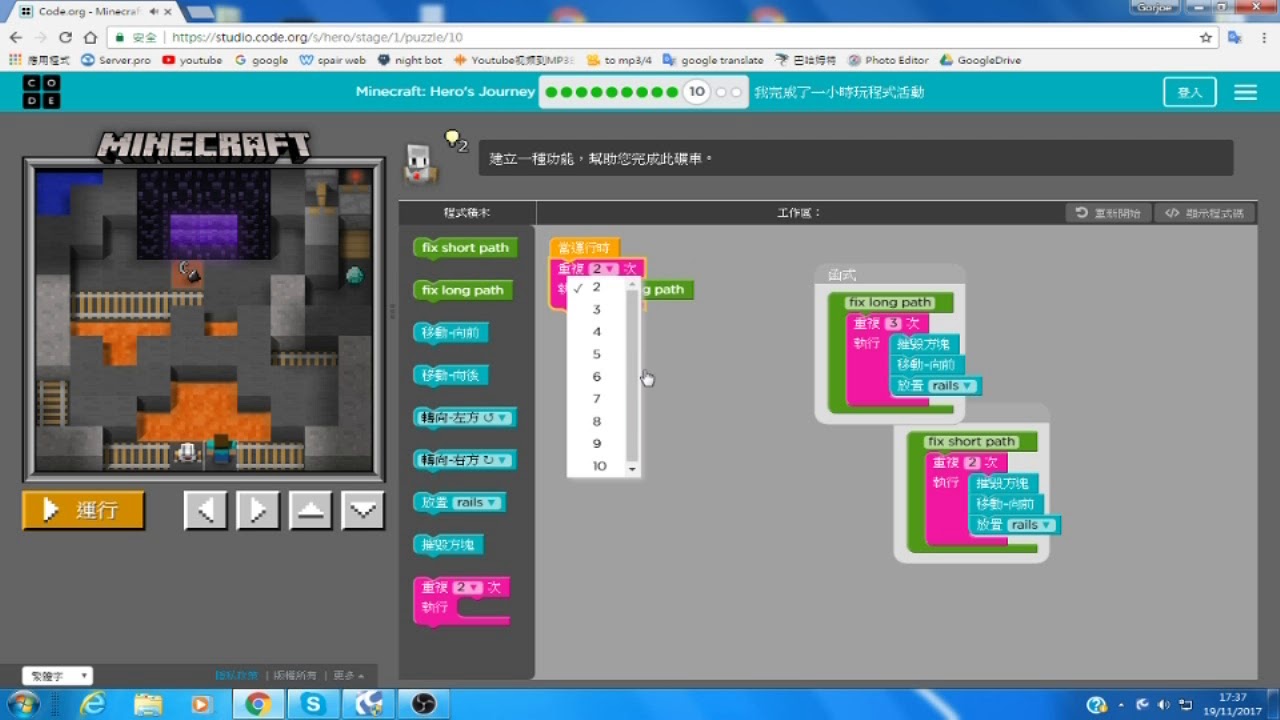
Task: Click the browser home icon
Action: click(91, 37)
